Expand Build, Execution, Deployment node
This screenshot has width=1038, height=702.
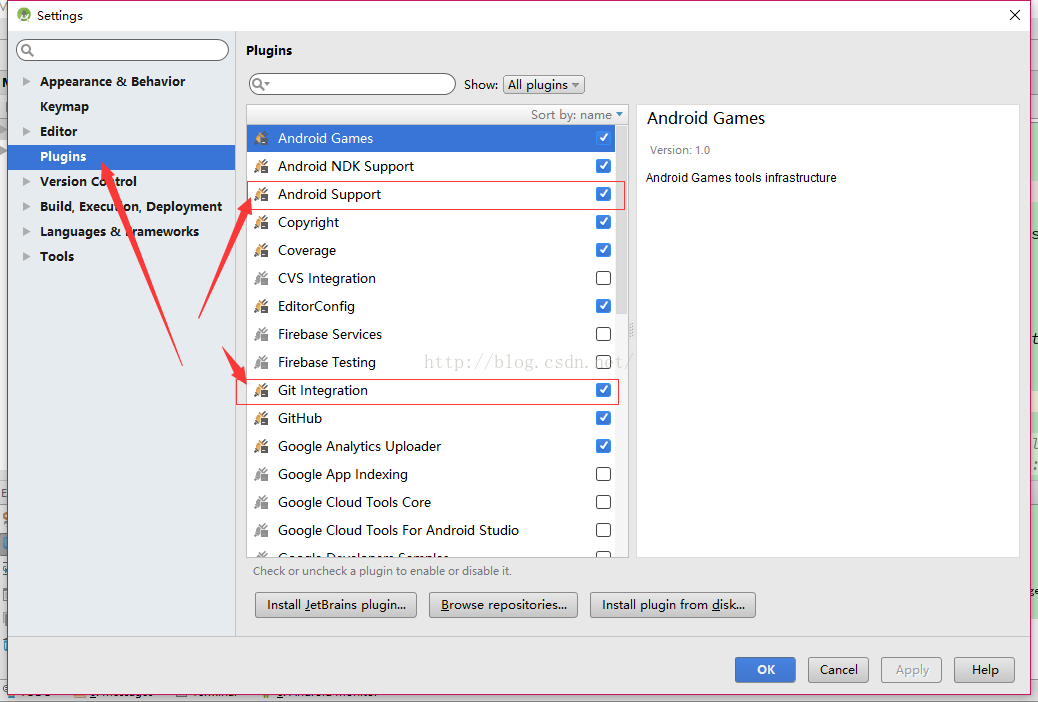pyautogui.click(x=26, y=207)
